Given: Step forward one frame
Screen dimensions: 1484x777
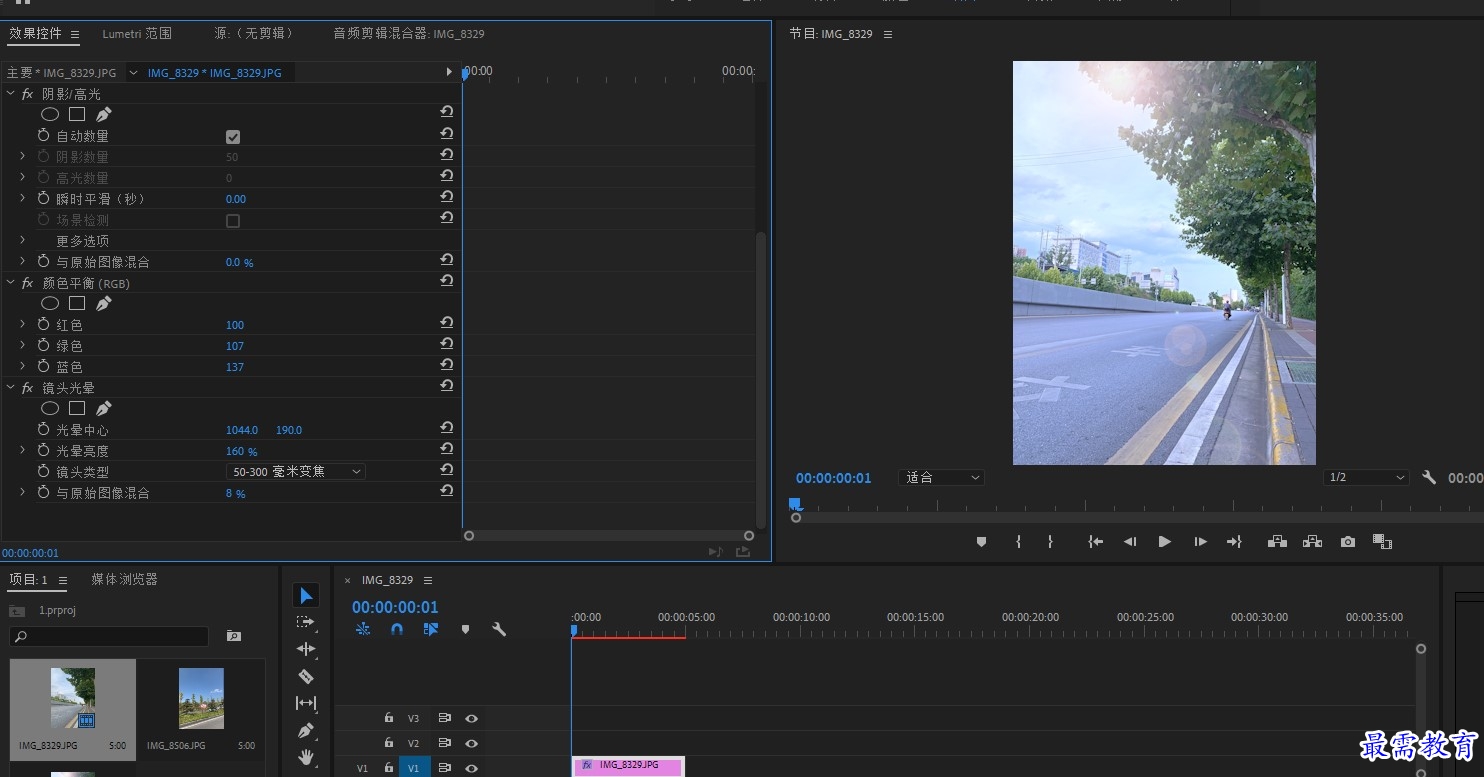Looking at the screenshot, I should tap(1200, 542).
